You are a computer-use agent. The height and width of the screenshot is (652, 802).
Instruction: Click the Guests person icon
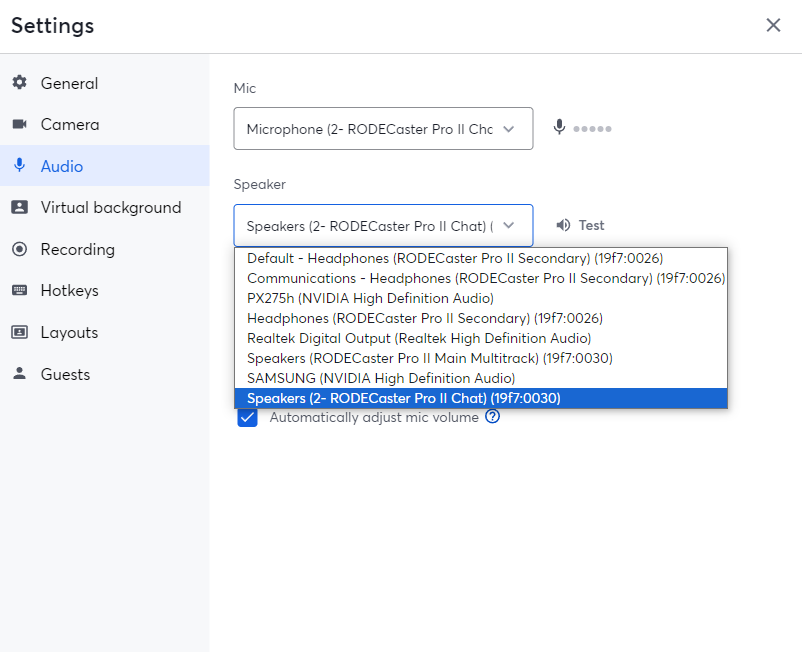(19, 373)
